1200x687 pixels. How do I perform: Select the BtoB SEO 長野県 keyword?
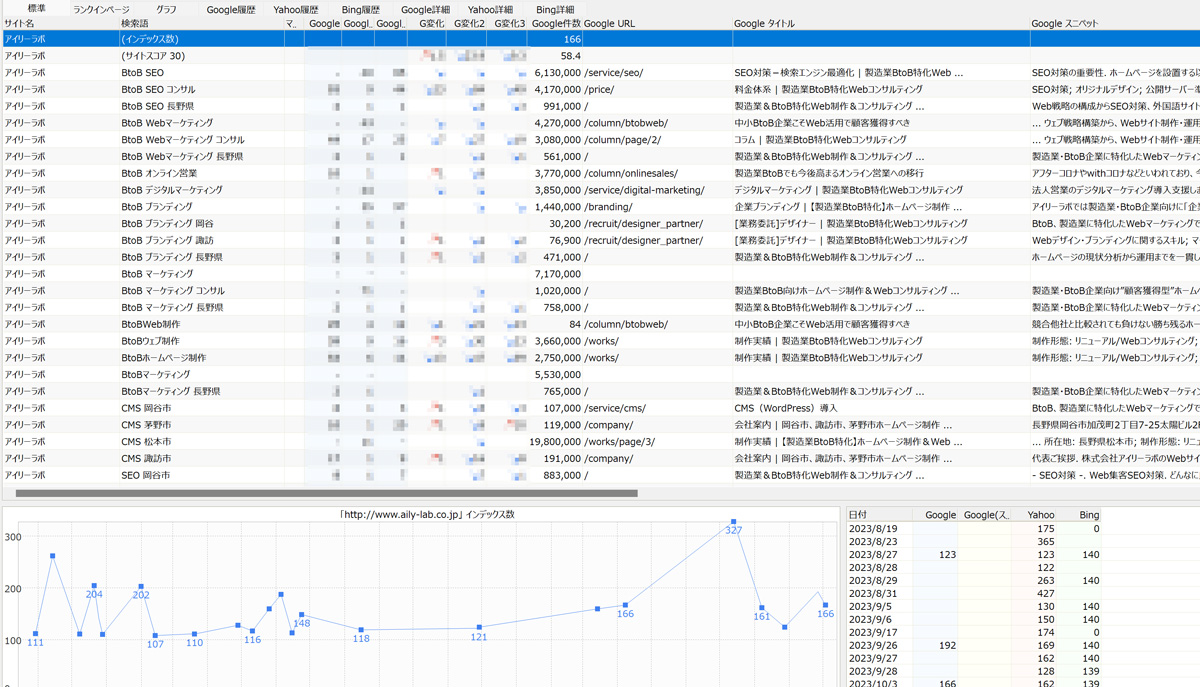[157, 106]
